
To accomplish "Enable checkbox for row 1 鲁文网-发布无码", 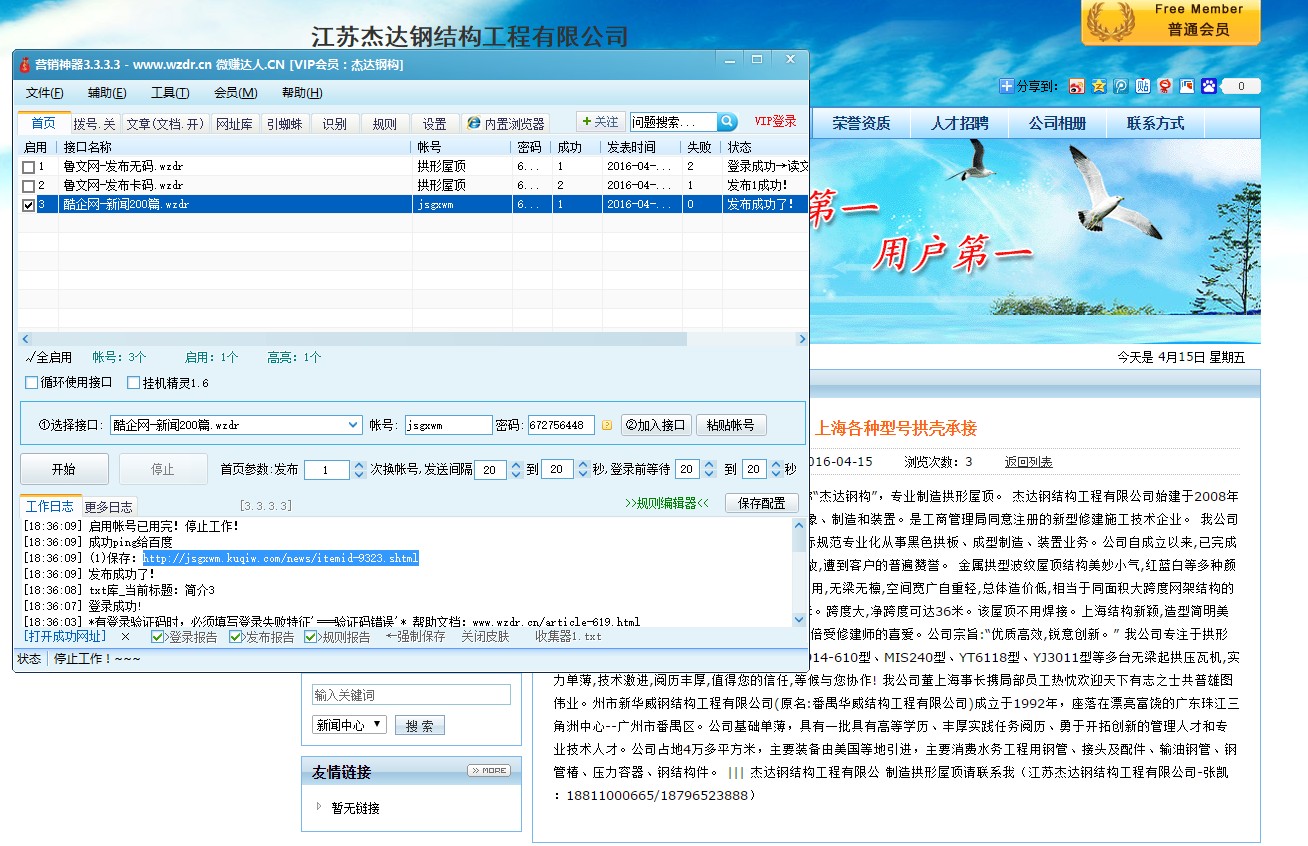I will [x=28, y=167].
